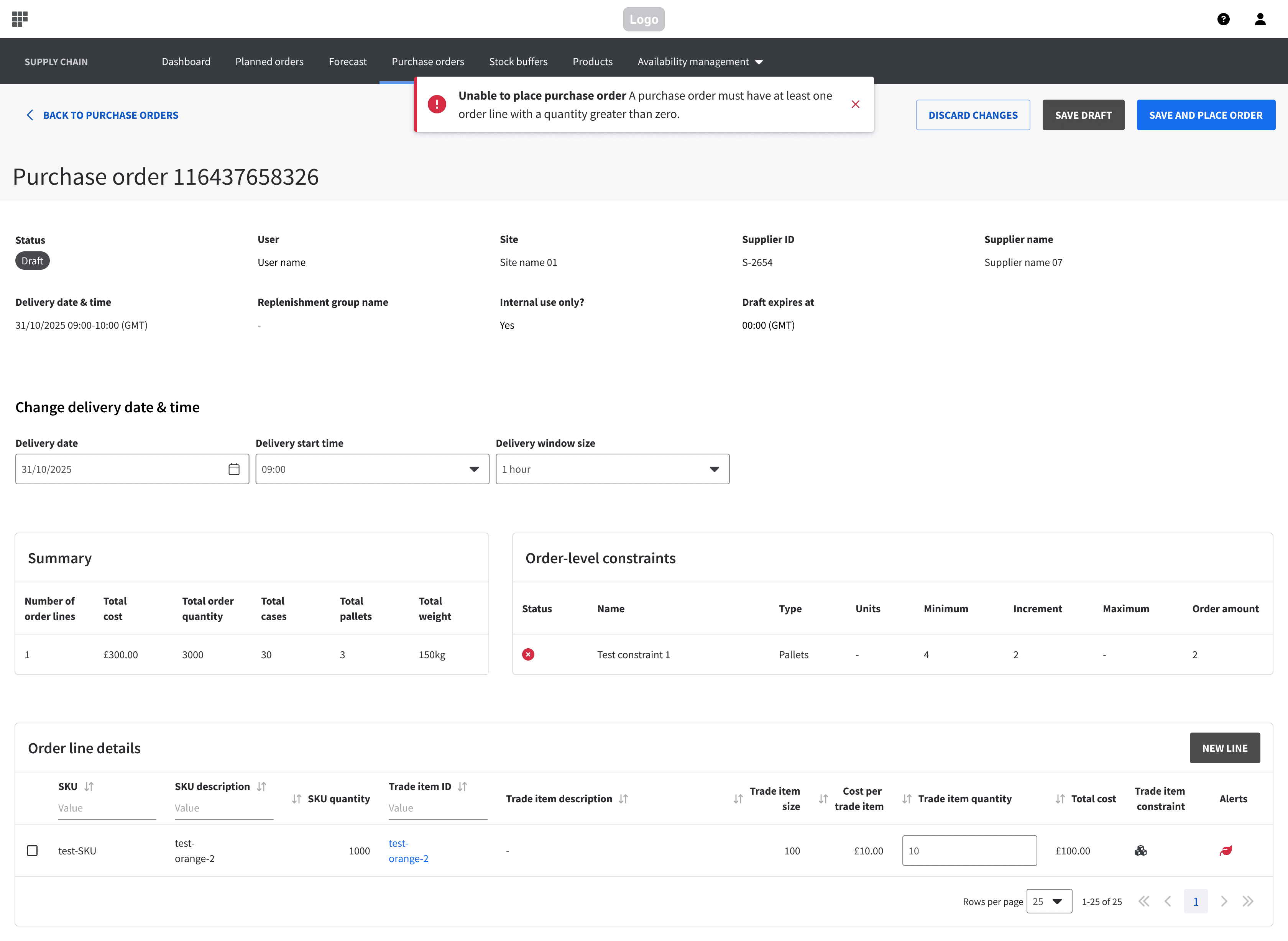Click Save and place order button
Screen dimensions: 1288x941
point(1206,115)
